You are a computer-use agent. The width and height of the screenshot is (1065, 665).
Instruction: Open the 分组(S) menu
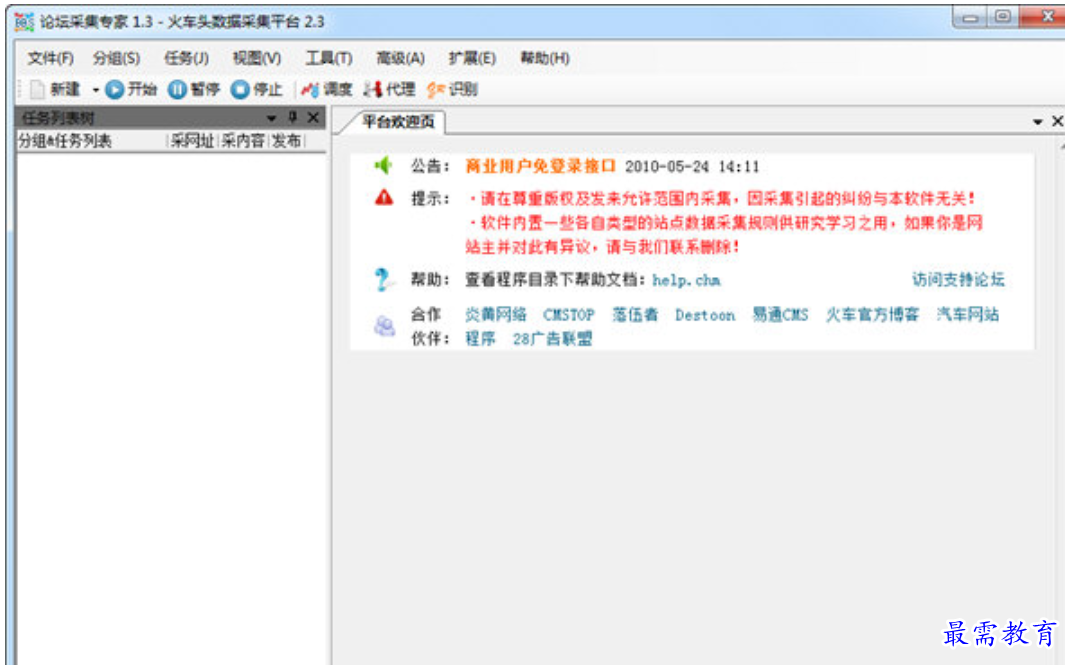117,58
